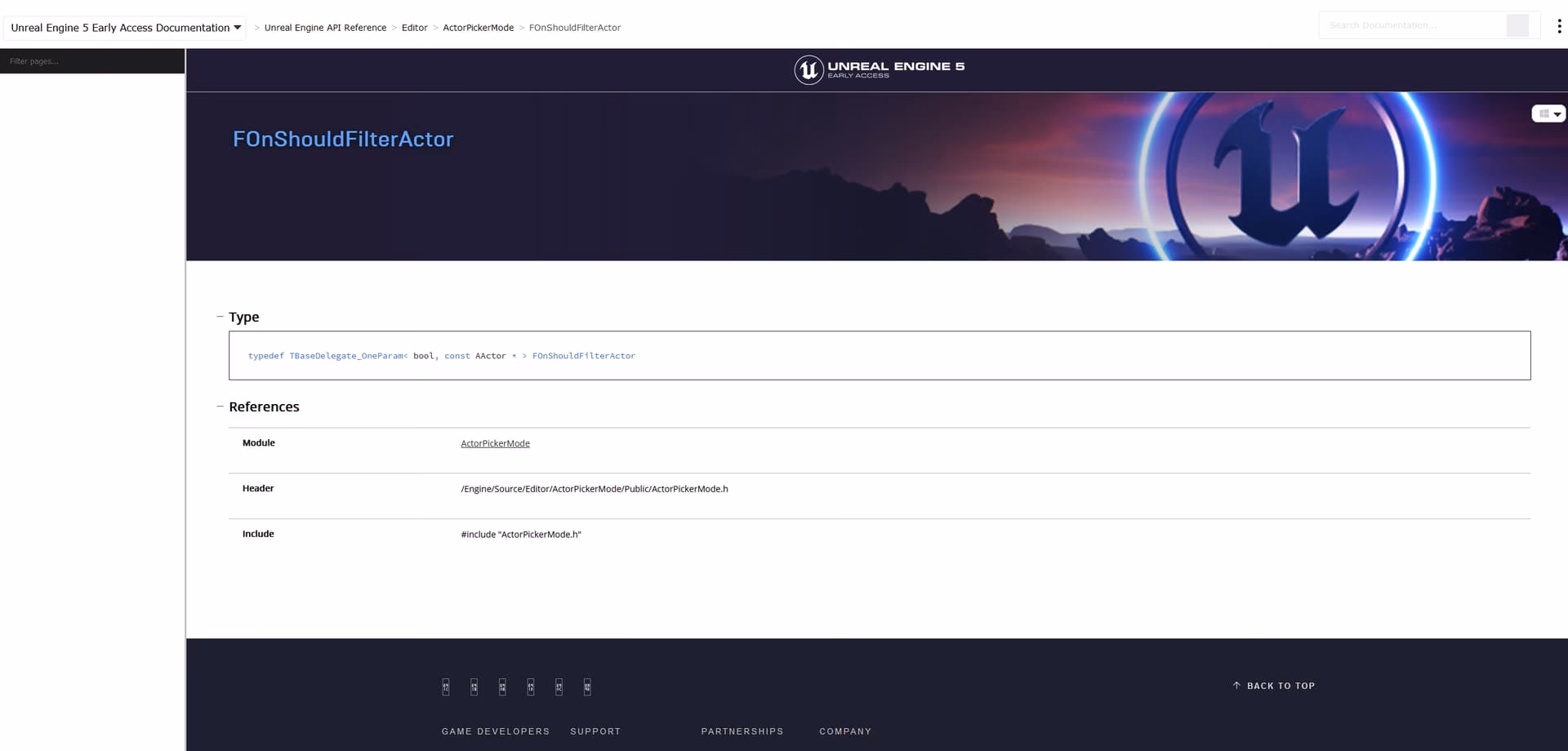Open the Windows platform selector dropdown

tap(1548, 114)
